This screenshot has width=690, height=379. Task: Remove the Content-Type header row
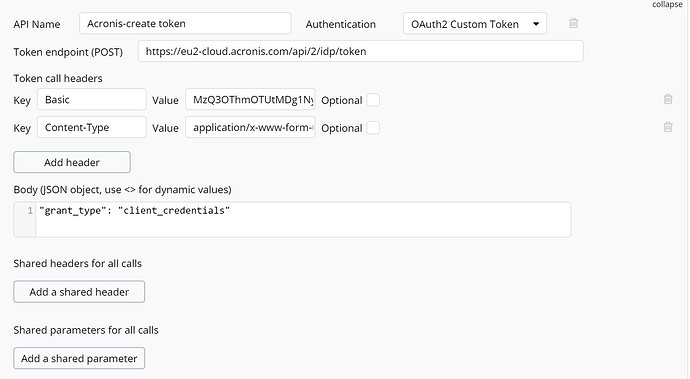click(668, 127)
